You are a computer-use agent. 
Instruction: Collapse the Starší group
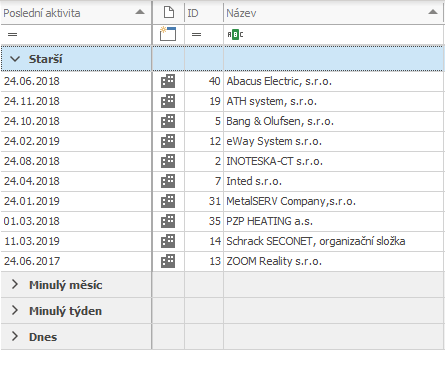[15, 59]
